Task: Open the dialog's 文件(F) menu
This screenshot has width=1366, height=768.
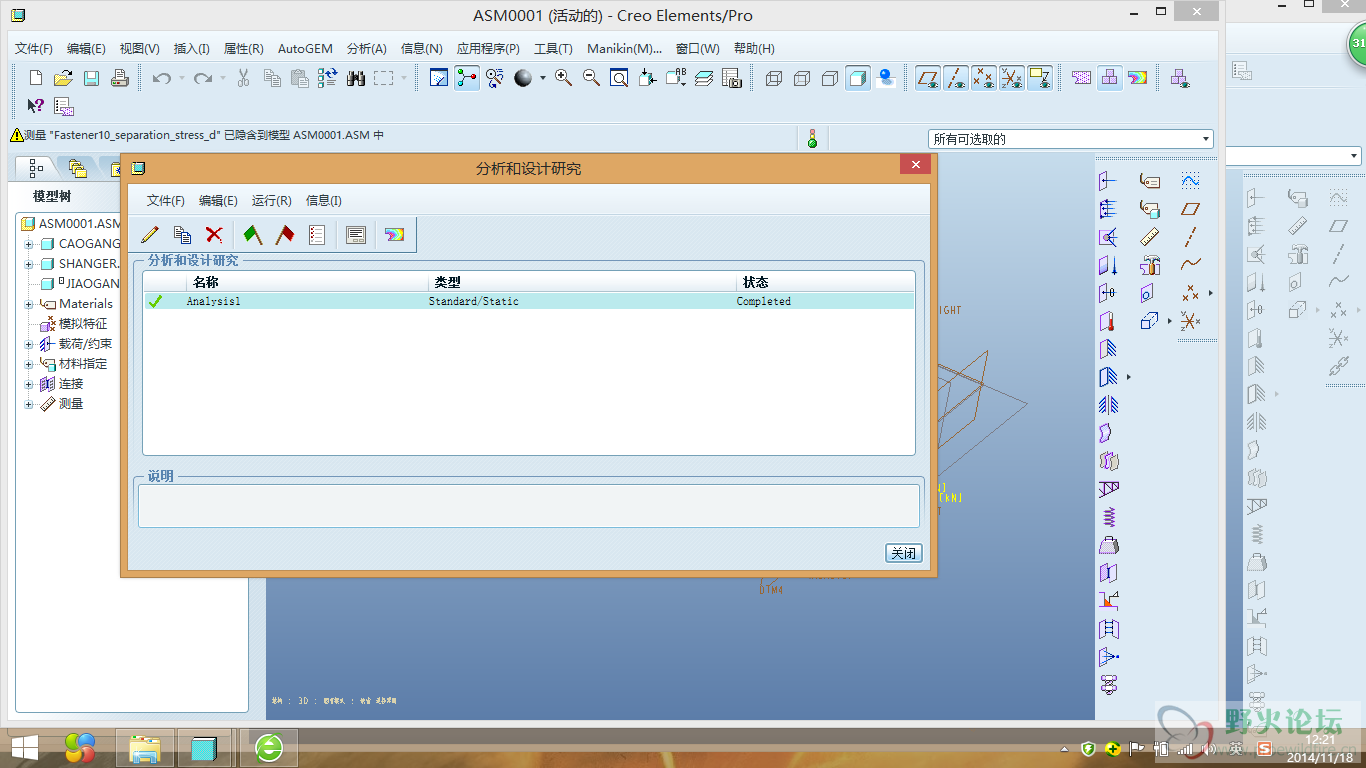Action: click(x=166, y=201)
